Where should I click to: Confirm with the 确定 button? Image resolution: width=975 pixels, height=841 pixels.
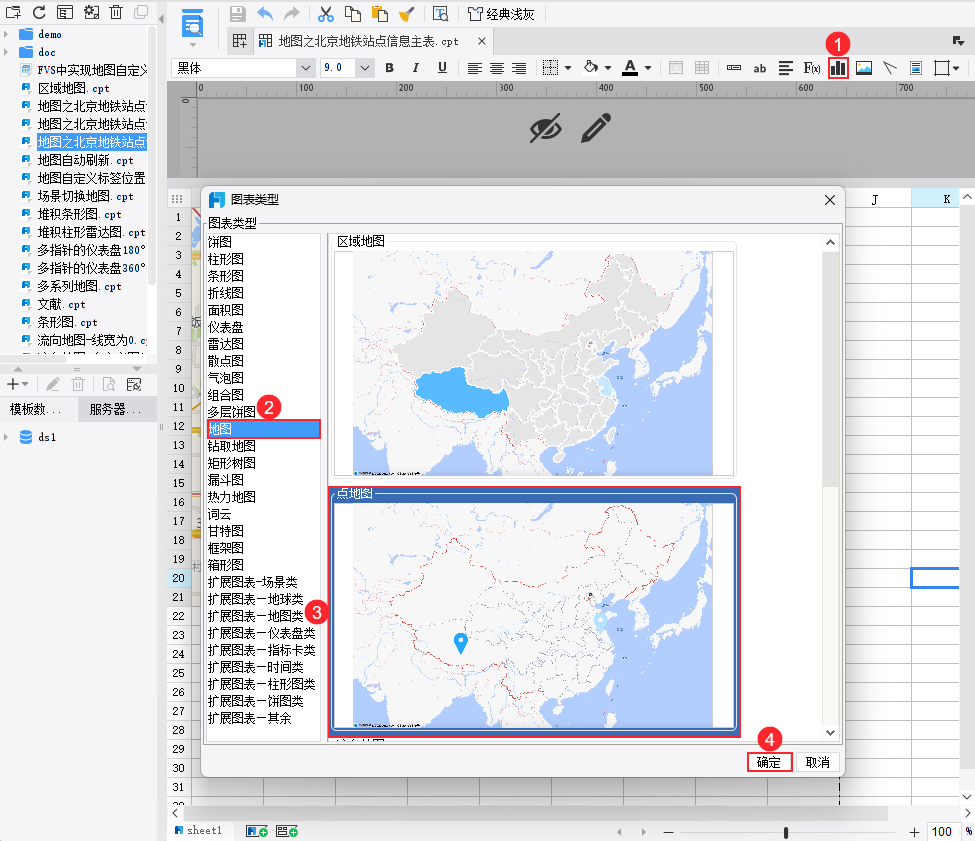[769, 762]
